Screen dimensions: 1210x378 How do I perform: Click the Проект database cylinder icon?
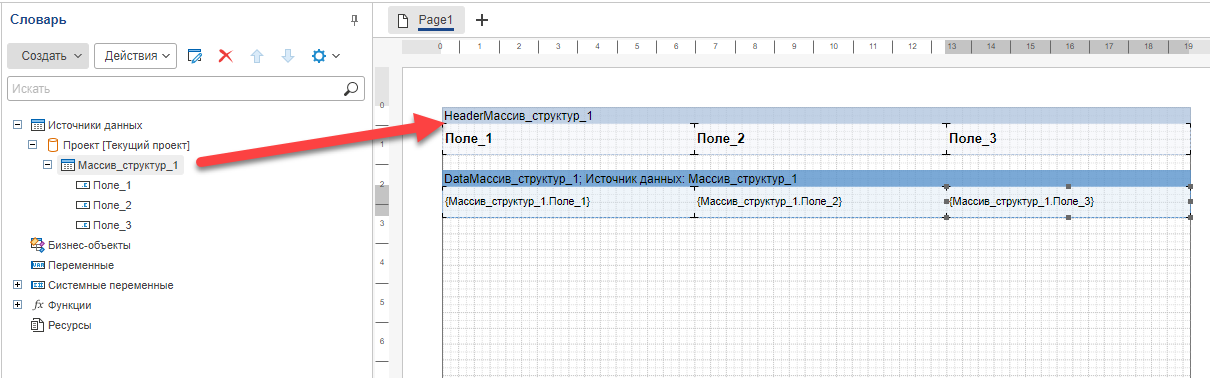54,145
